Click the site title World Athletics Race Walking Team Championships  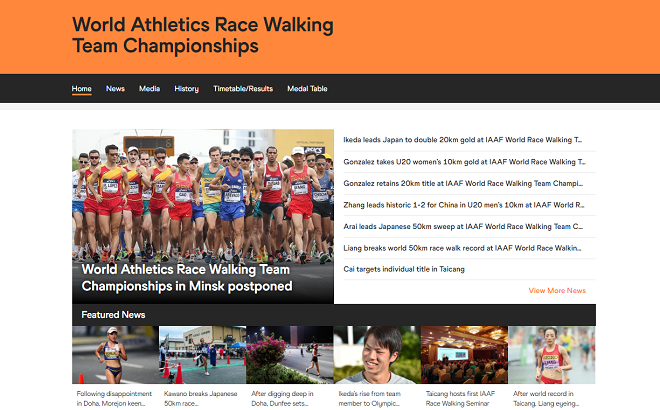click(203, 35)
